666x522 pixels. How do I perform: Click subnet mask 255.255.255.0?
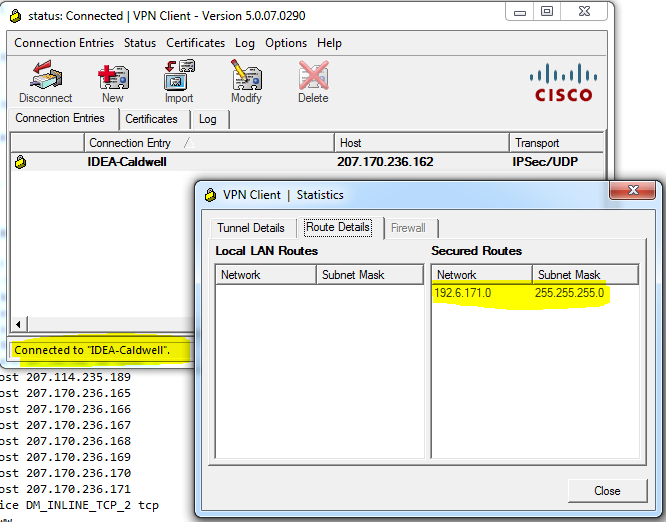tap(569, 293)
